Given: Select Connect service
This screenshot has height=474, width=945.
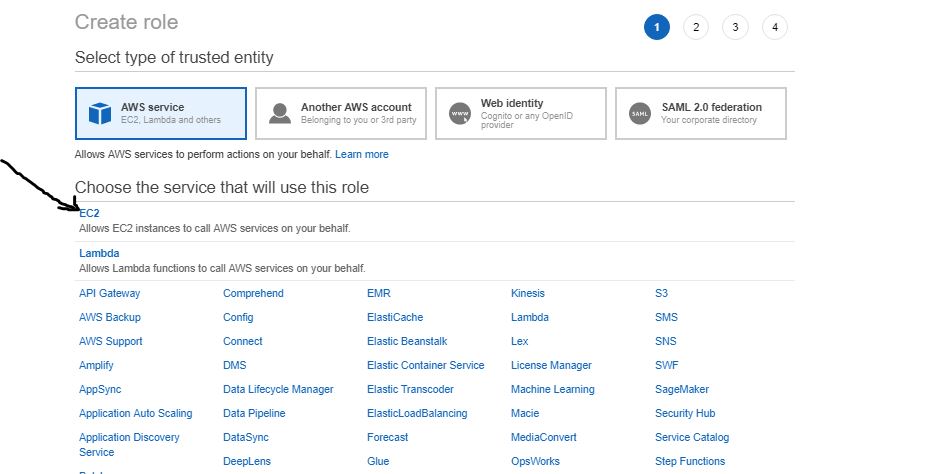Looking at the screenshot, I should [x=242, y=341].
